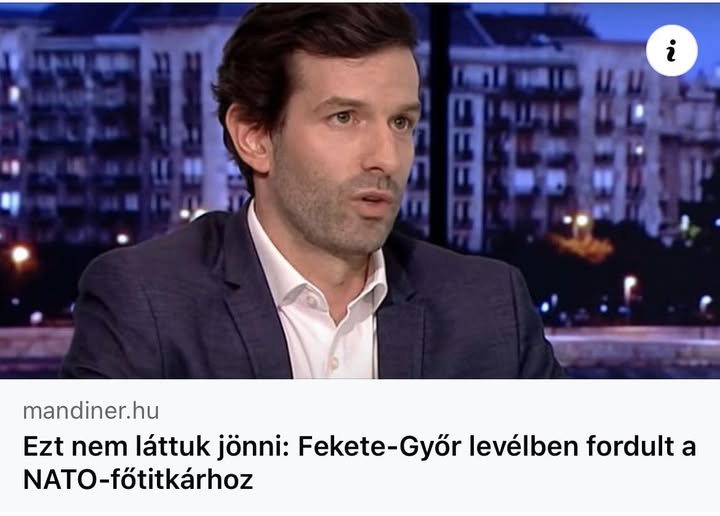Click the street lights at the photo's left edge
Viewport: 720px width, 516px height.
point(21,254)
